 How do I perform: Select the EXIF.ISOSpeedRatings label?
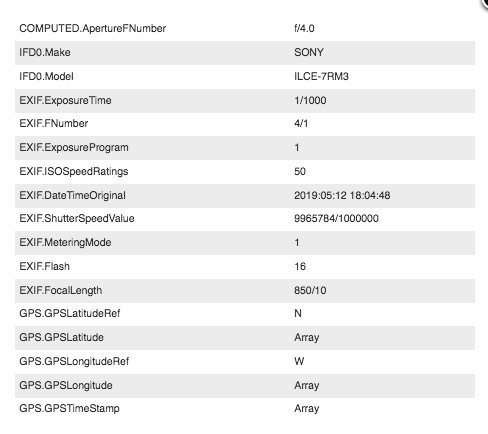[74, 172]
